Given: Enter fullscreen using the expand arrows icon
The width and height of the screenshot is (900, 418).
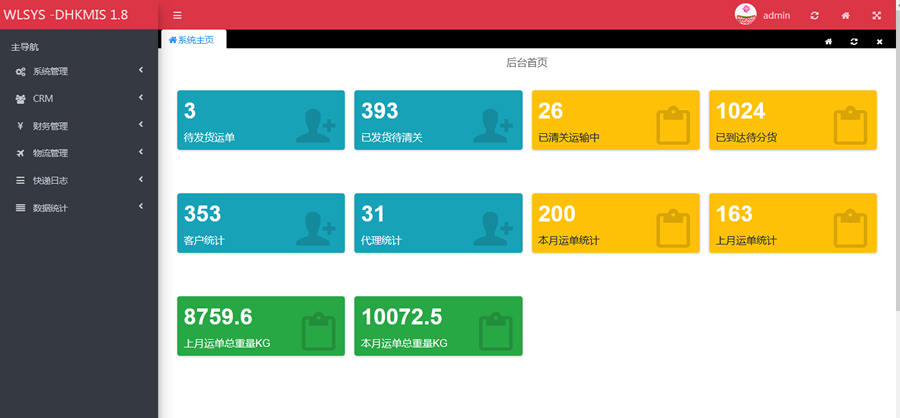Looking at the screenshot, I should (876, 16).
